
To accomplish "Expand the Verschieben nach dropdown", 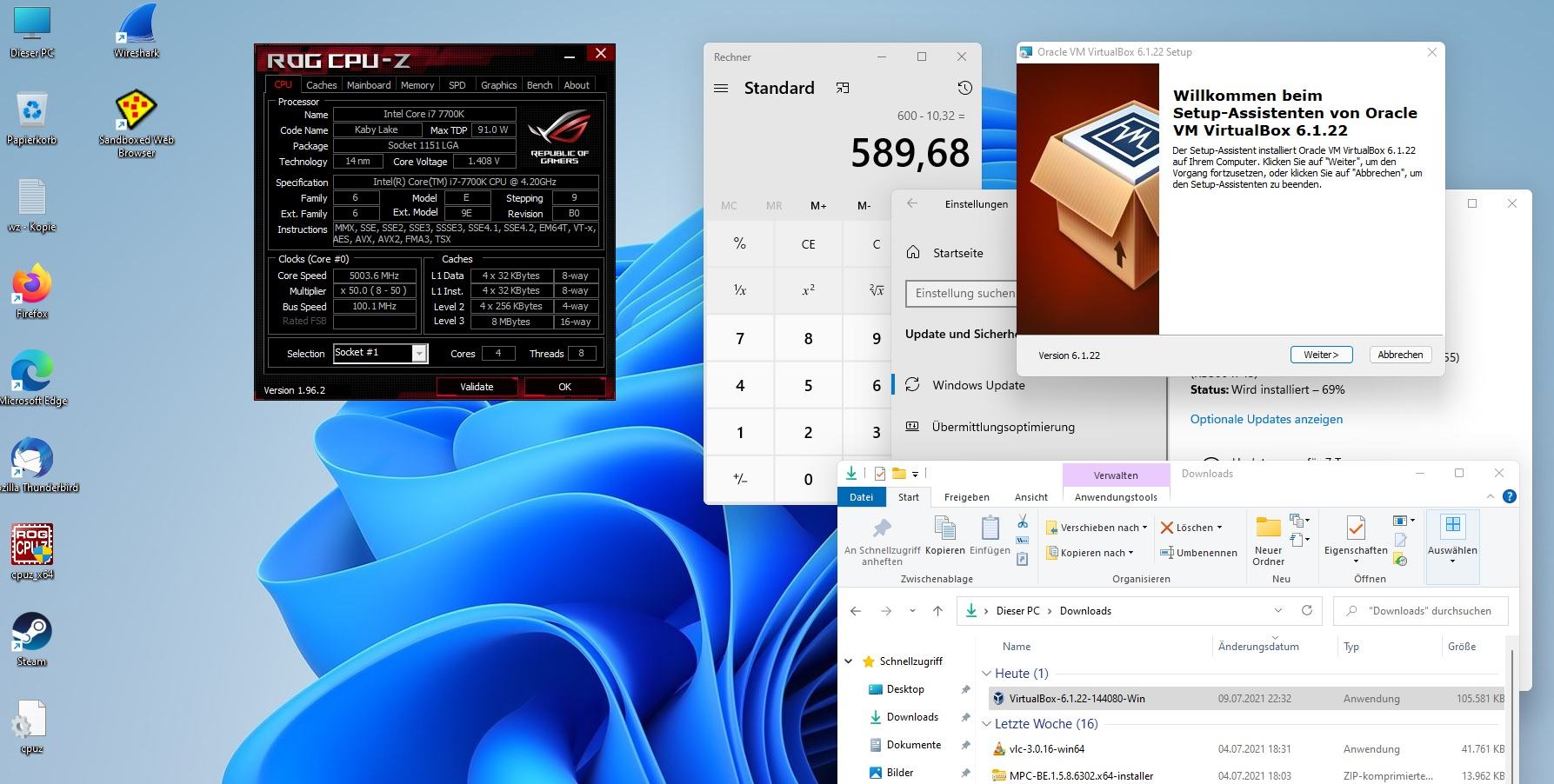I will pyautogui.click(x=1144, y=528).
